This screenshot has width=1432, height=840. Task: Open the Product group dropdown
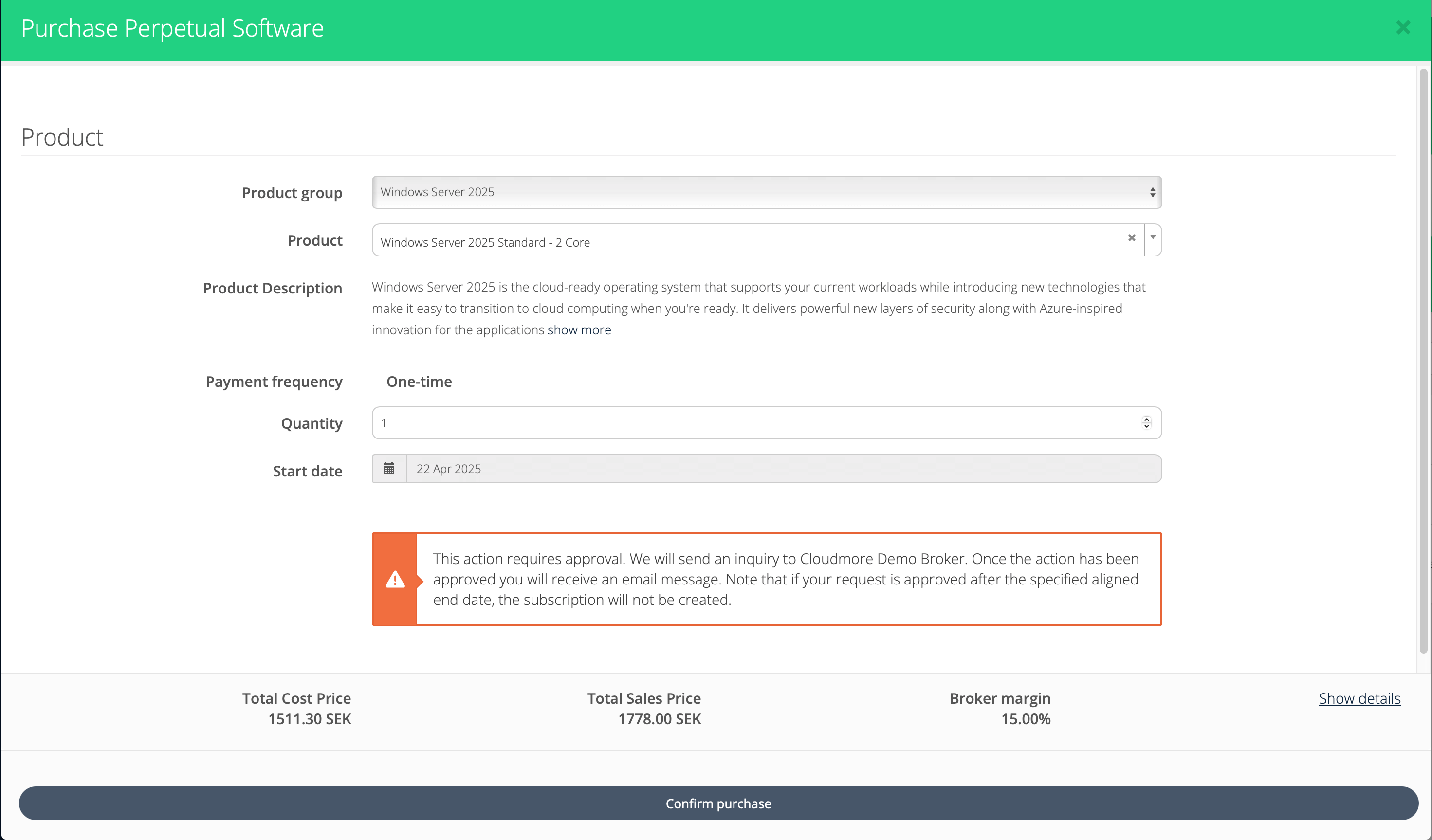tap(767, 192)
